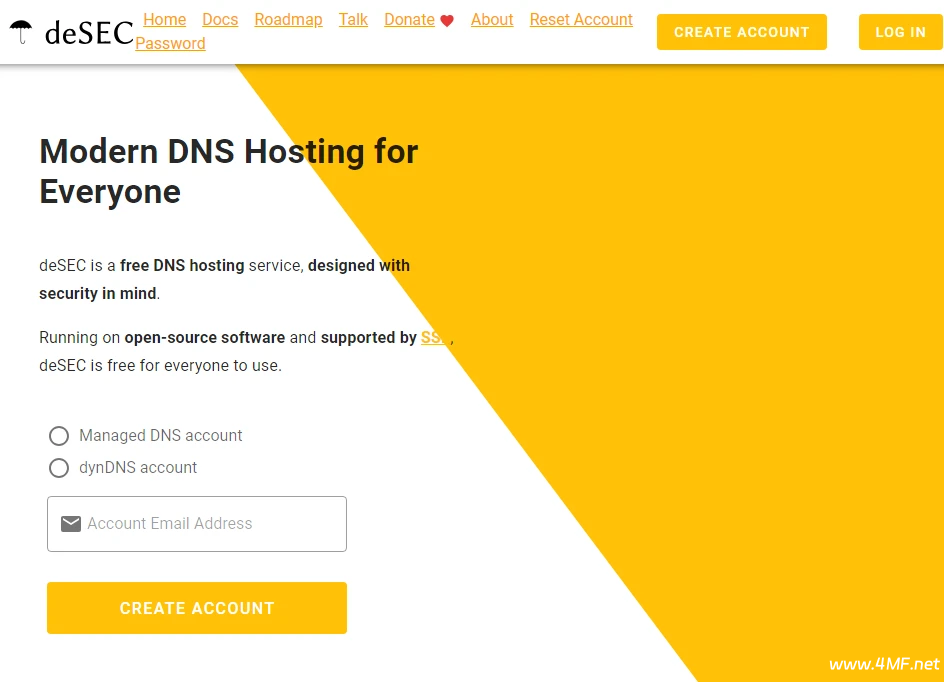Click the www.4MF.net watermark text
This screenshot has width=944, height=682.
tap(884, 664)
